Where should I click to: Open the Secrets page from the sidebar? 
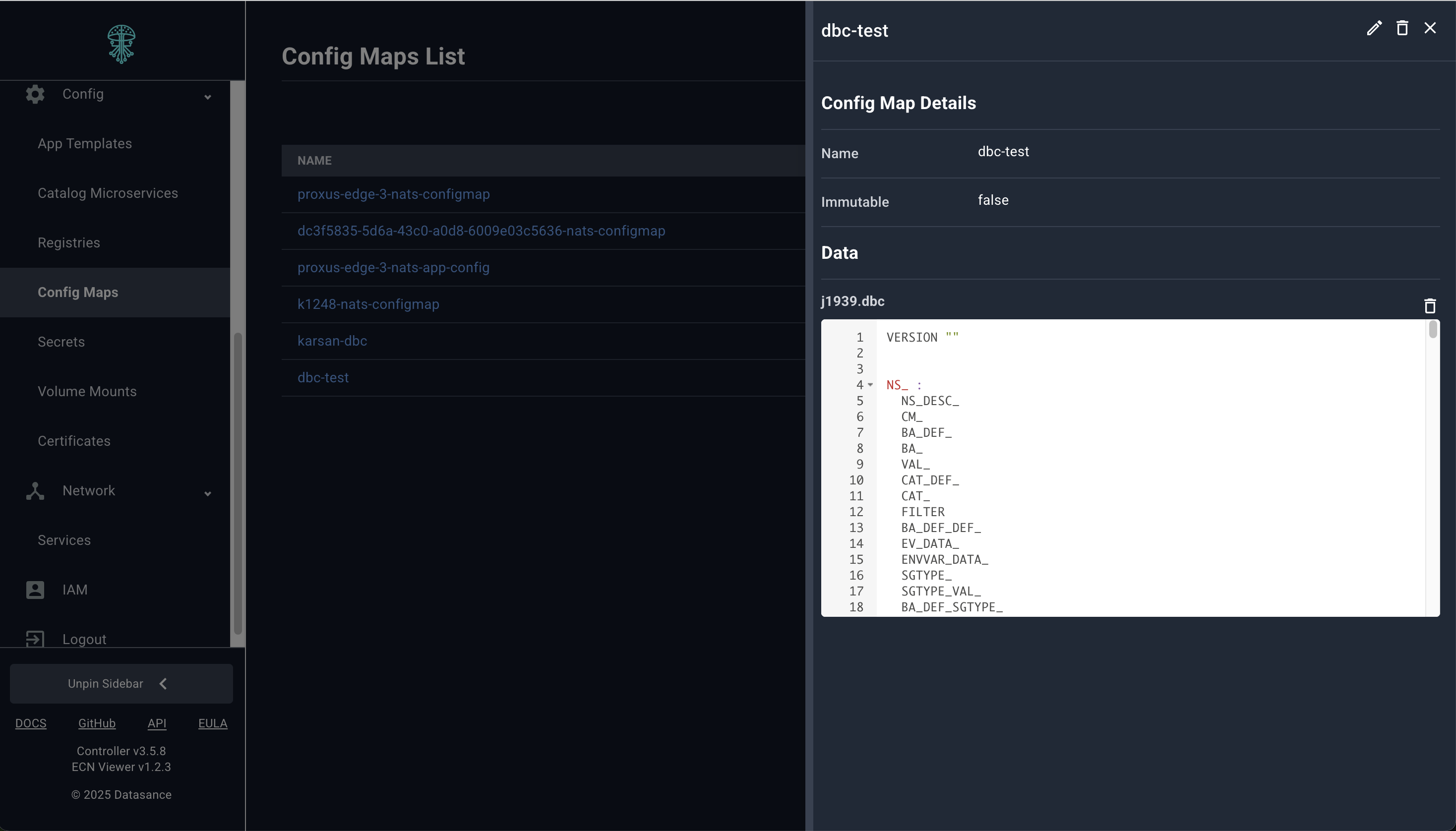pos(61,341)
